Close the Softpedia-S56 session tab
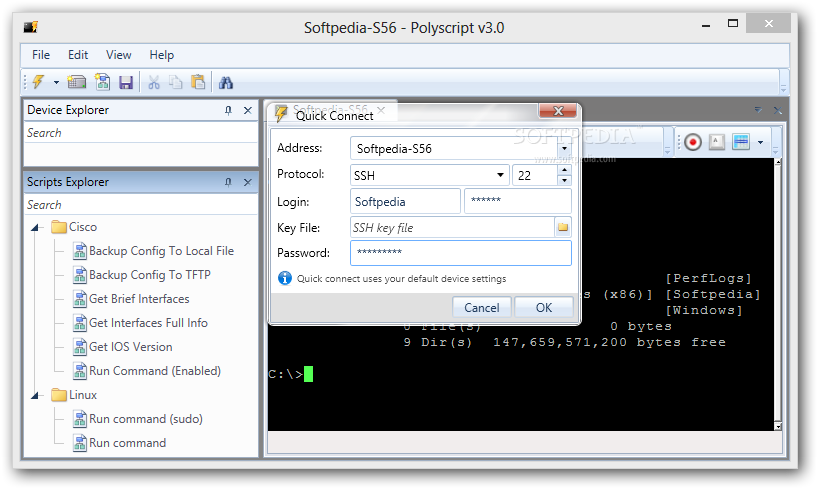This screenshot has width=818, height=489. point(381,110)
